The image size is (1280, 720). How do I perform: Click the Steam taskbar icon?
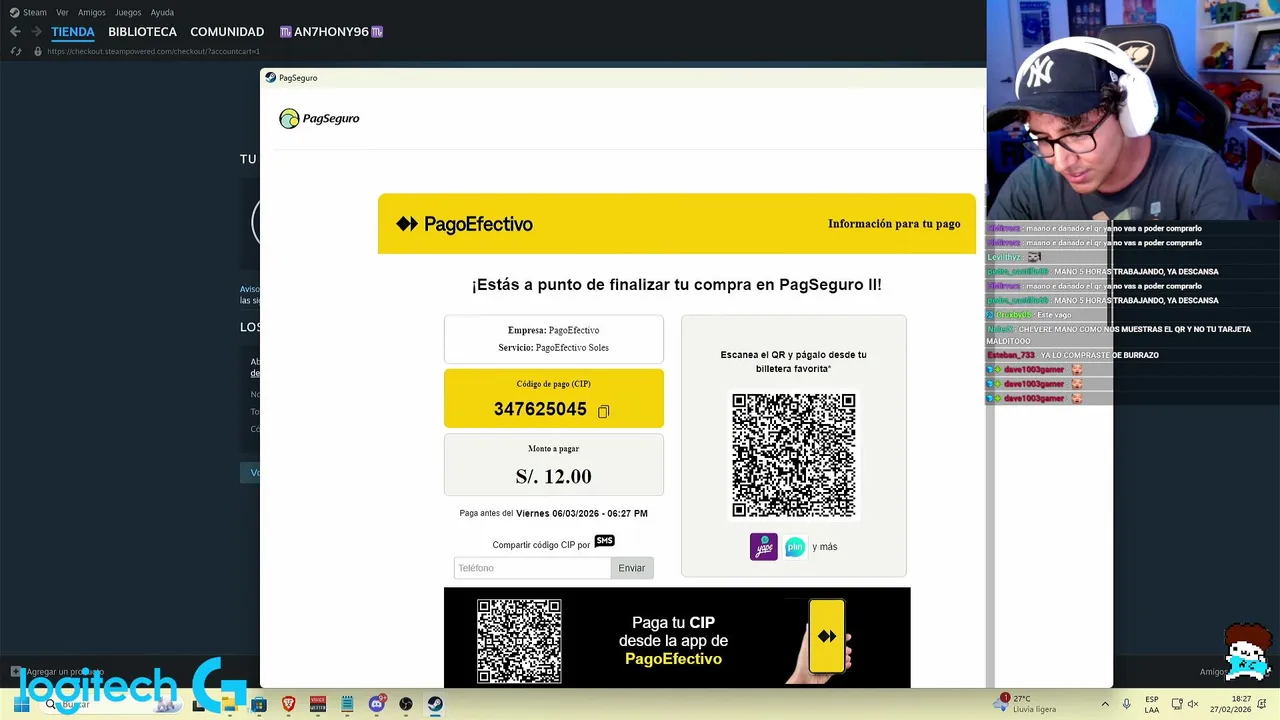pyautogui.click(x=435, y=704)
